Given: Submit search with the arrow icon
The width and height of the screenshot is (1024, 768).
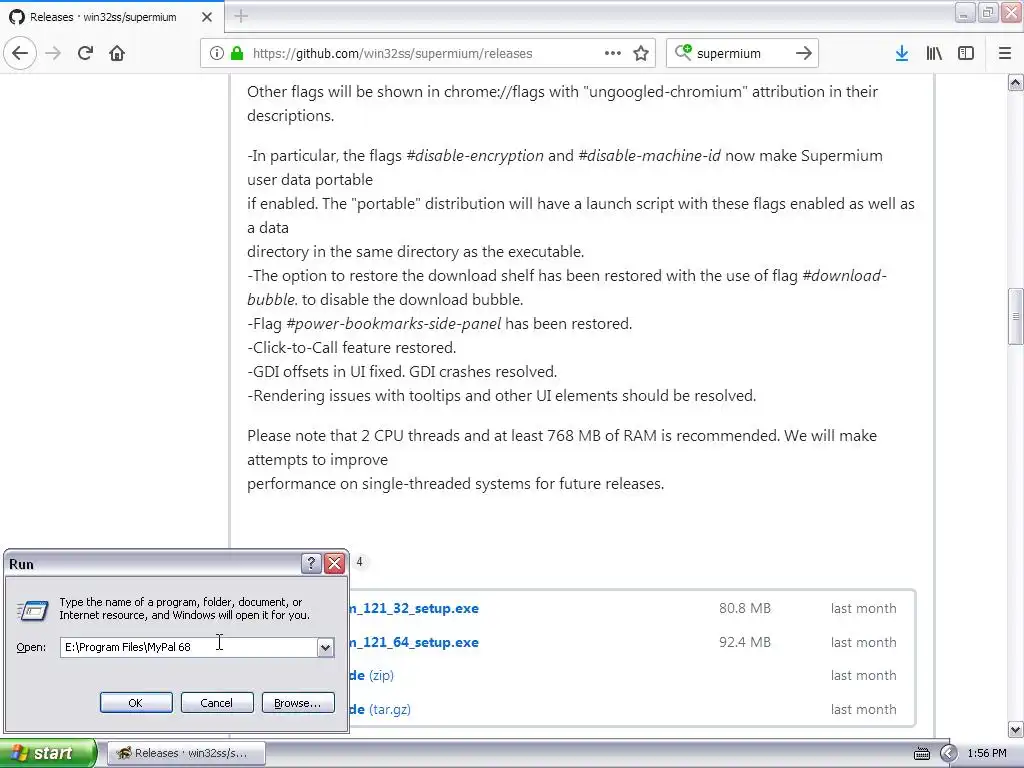Looking at the screenshot, I should click(x=804, y=53).
